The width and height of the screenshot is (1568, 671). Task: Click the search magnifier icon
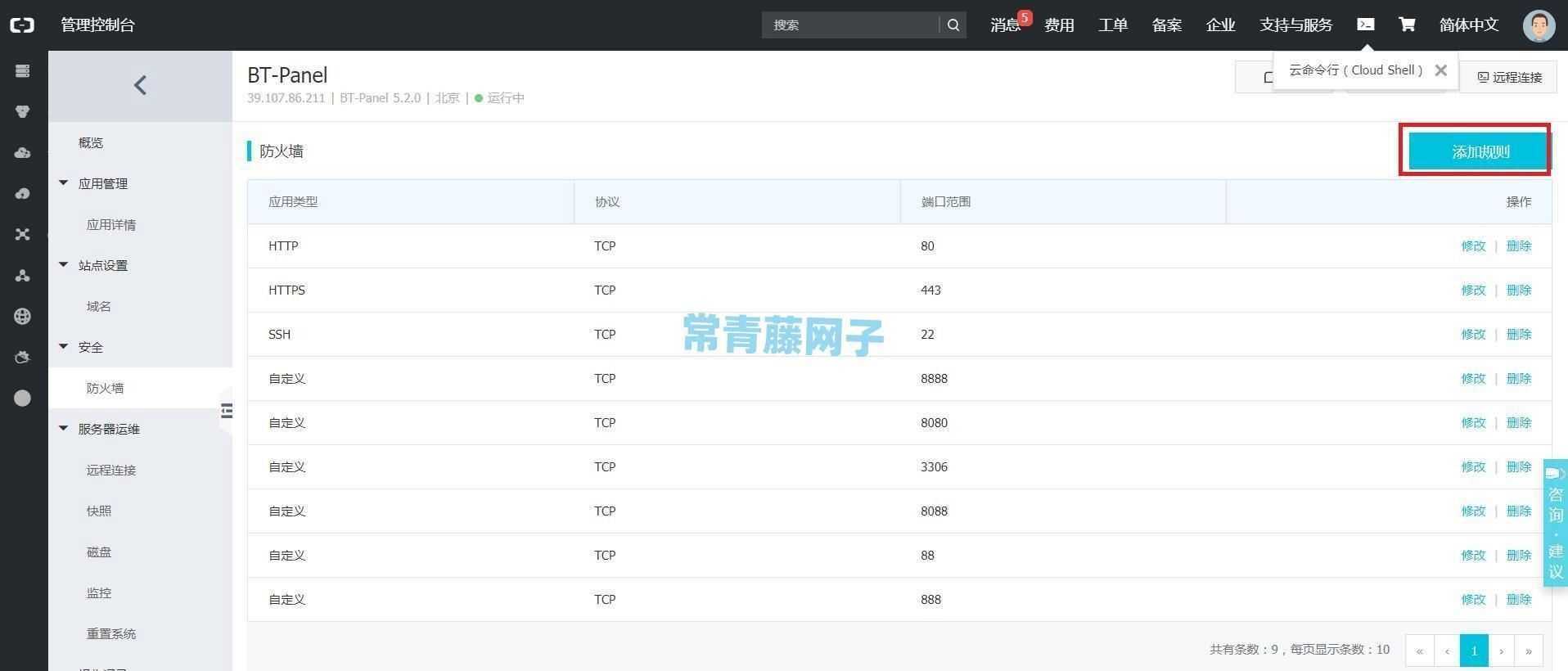click(x=953, y=25)
